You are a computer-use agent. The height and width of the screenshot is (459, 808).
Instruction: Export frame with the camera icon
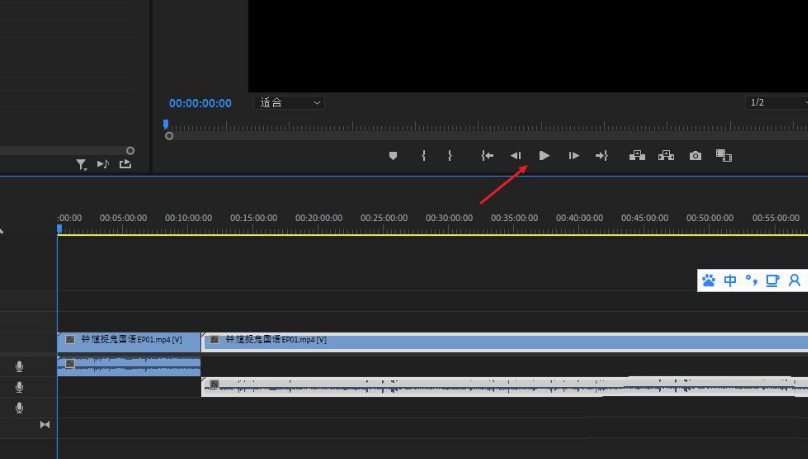pyautogui.click(x=695, y=156)
